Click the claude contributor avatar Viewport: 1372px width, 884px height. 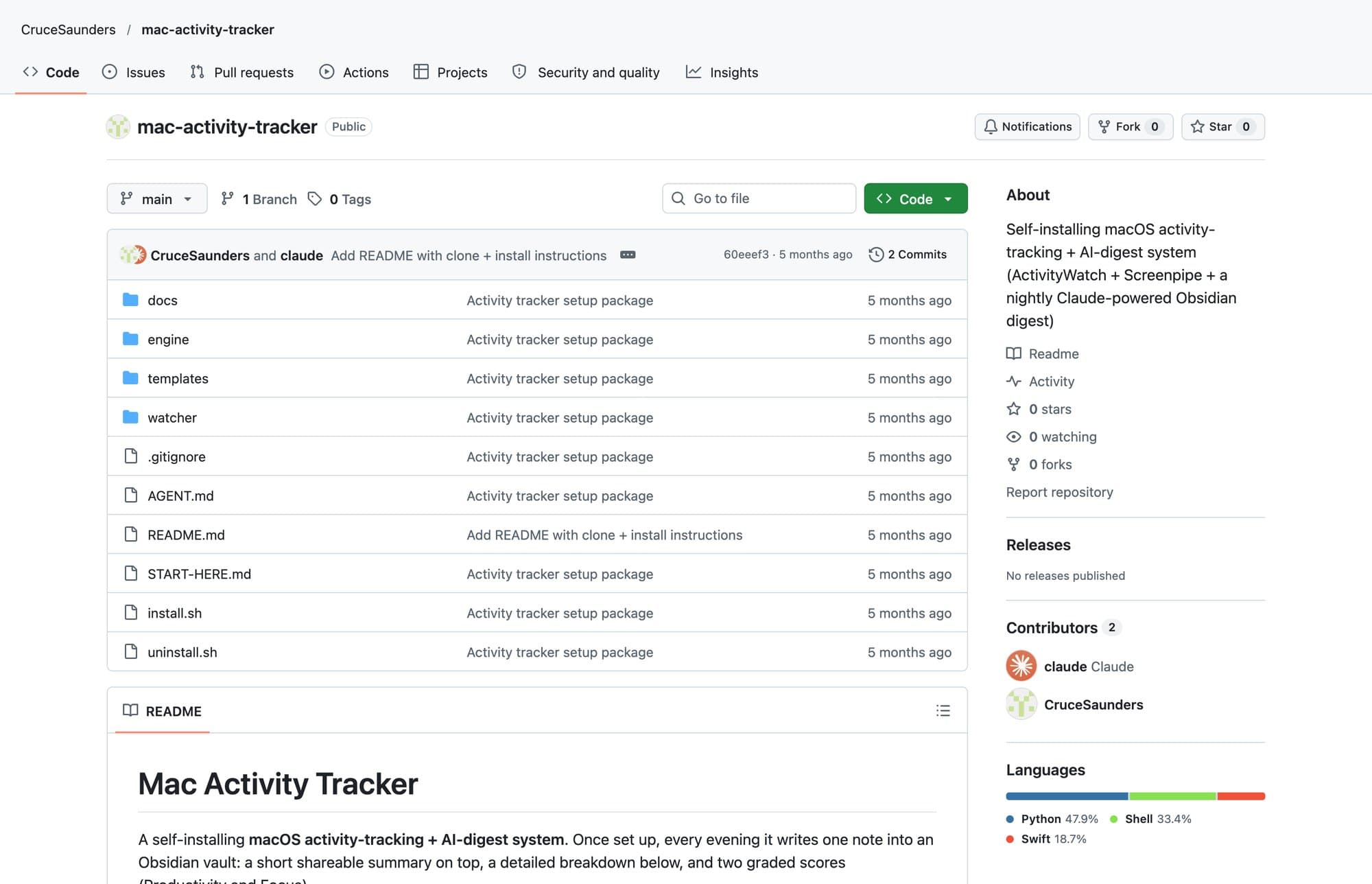pyautogui.click(x=1021, y=666)
